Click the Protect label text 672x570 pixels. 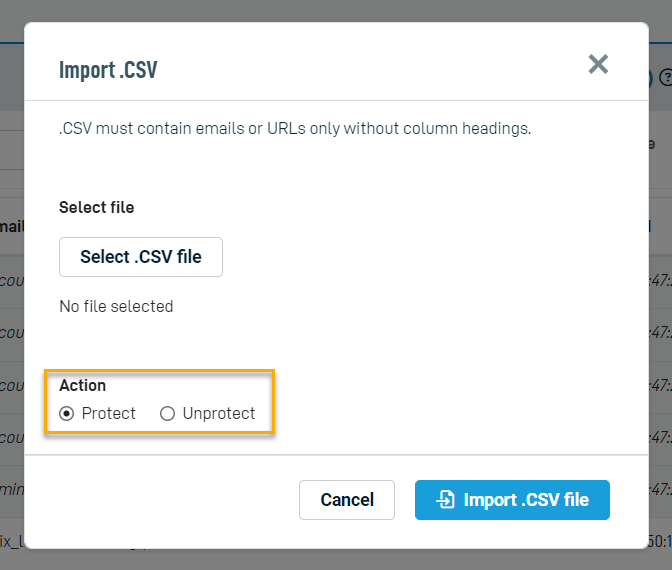pos(108,414)
